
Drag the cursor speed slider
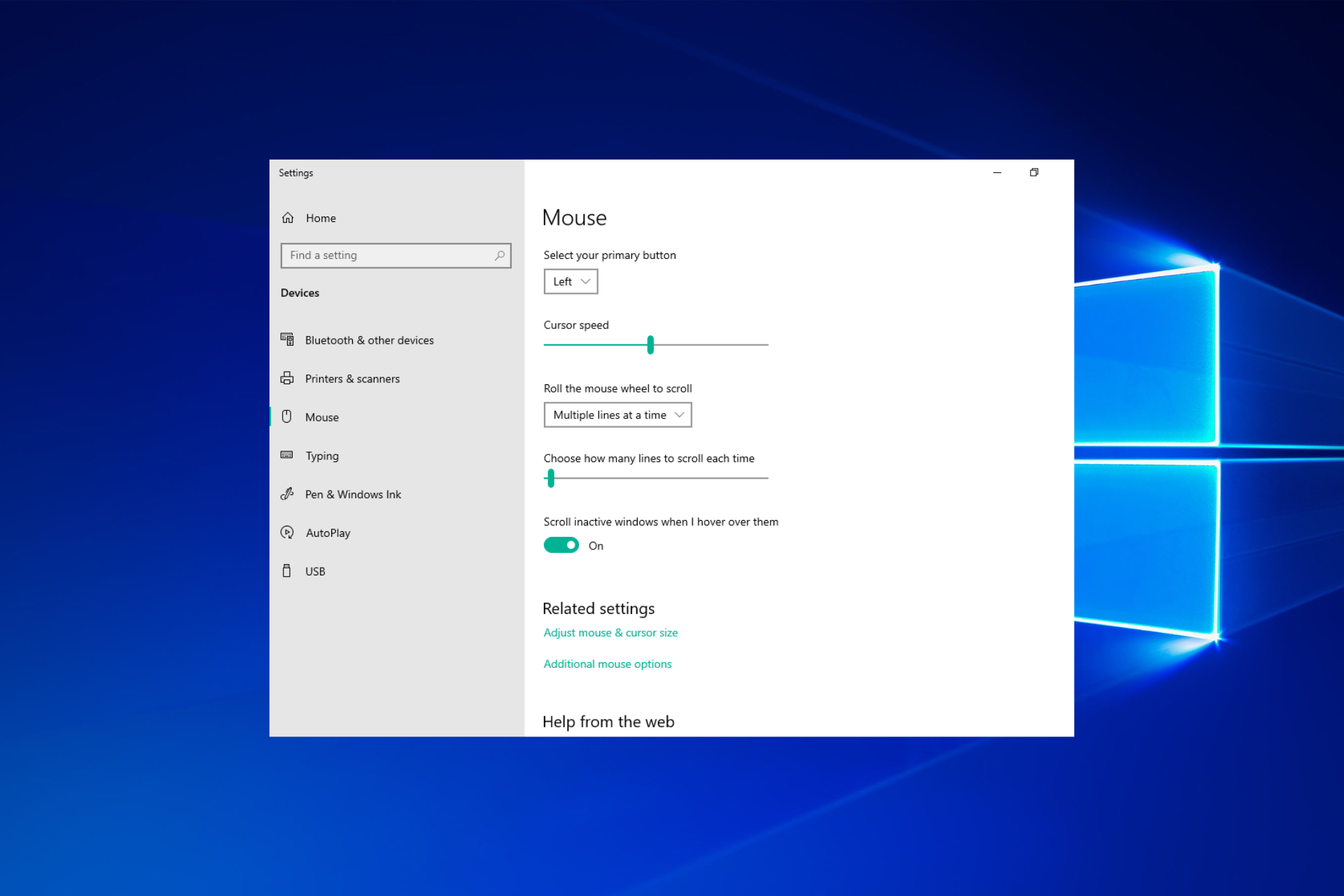click(x=651, y=345)
